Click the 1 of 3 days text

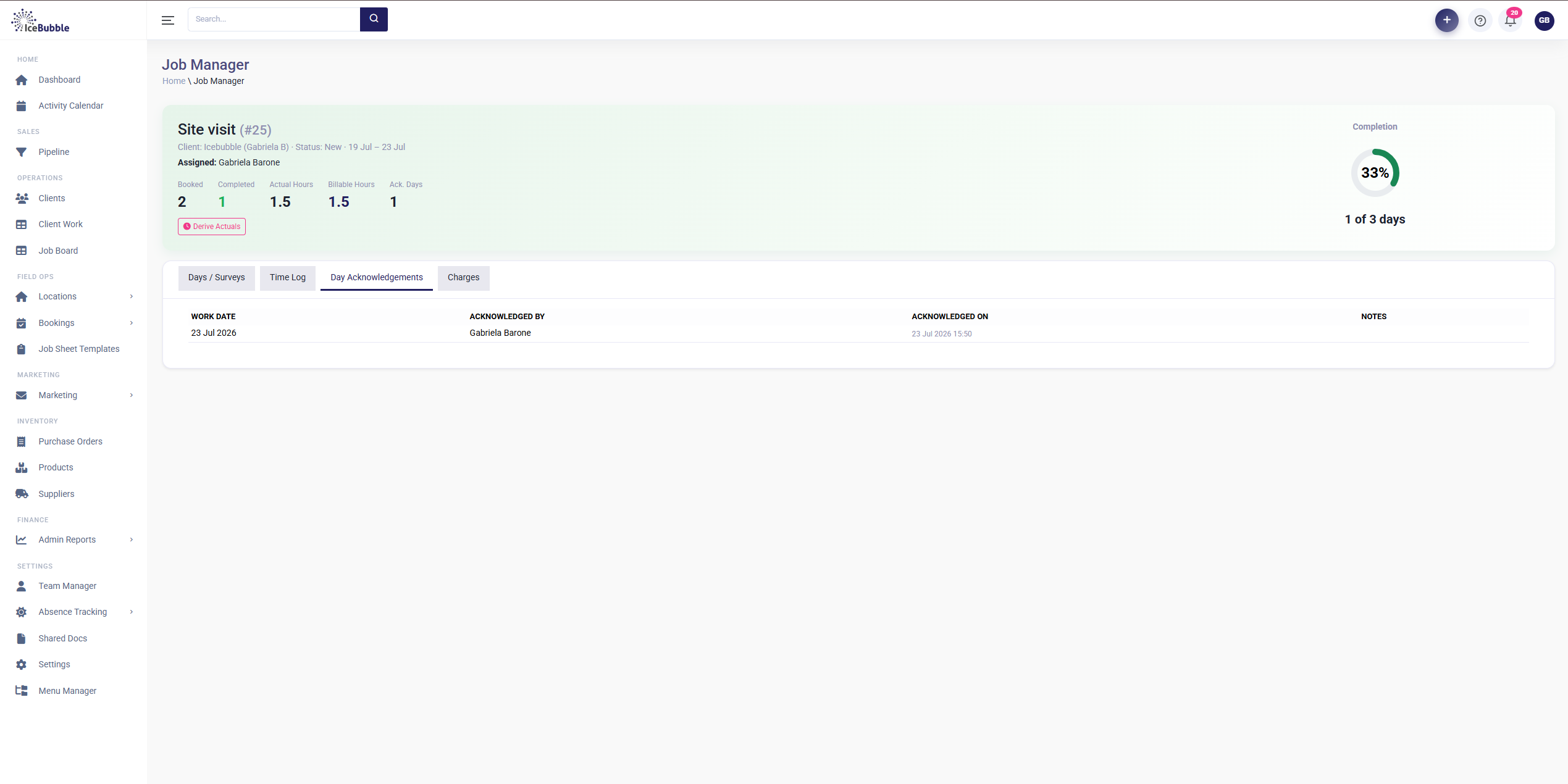(x=1375, y=219)
